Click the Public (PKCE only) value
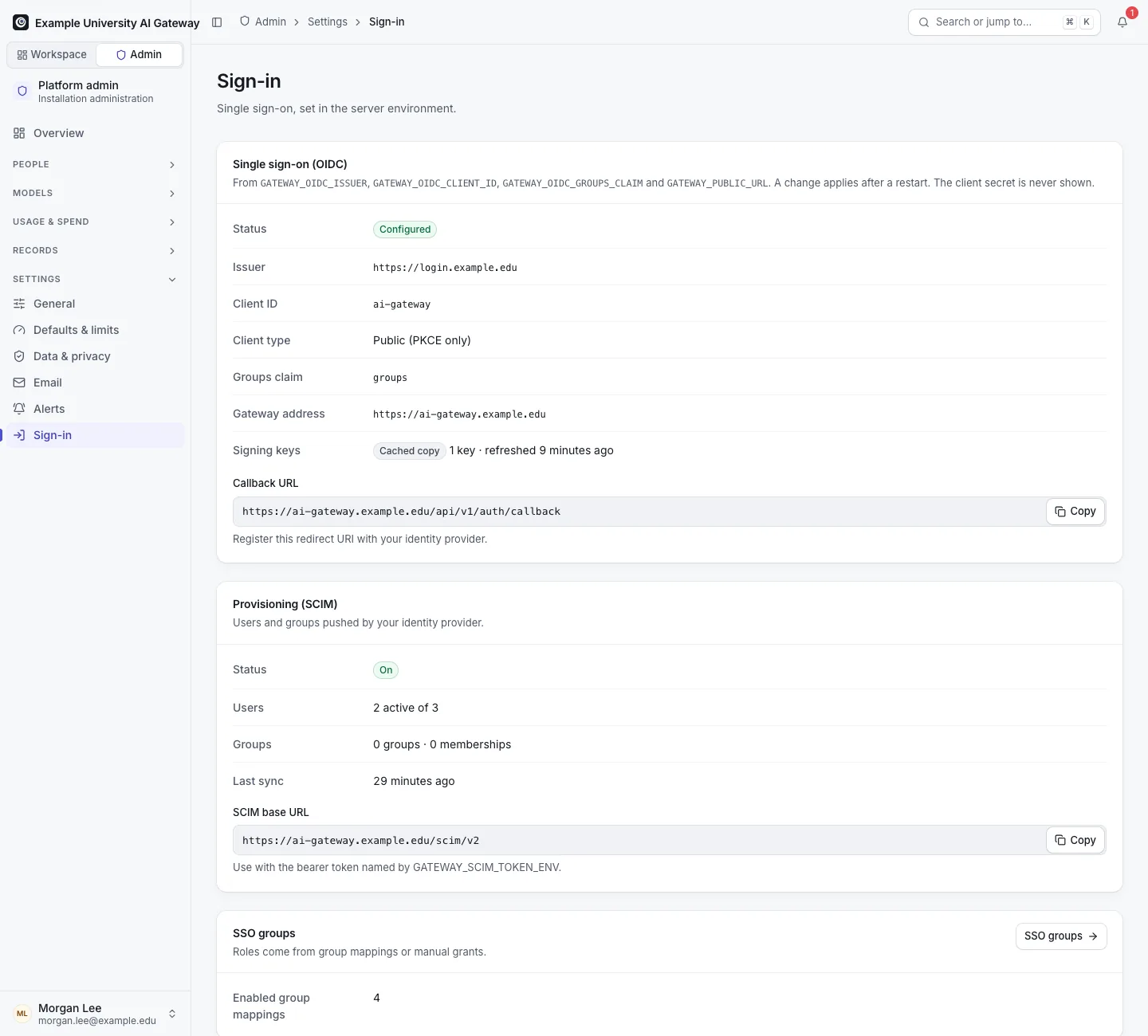This screenshot has height=1036, width=1148. 422,340
